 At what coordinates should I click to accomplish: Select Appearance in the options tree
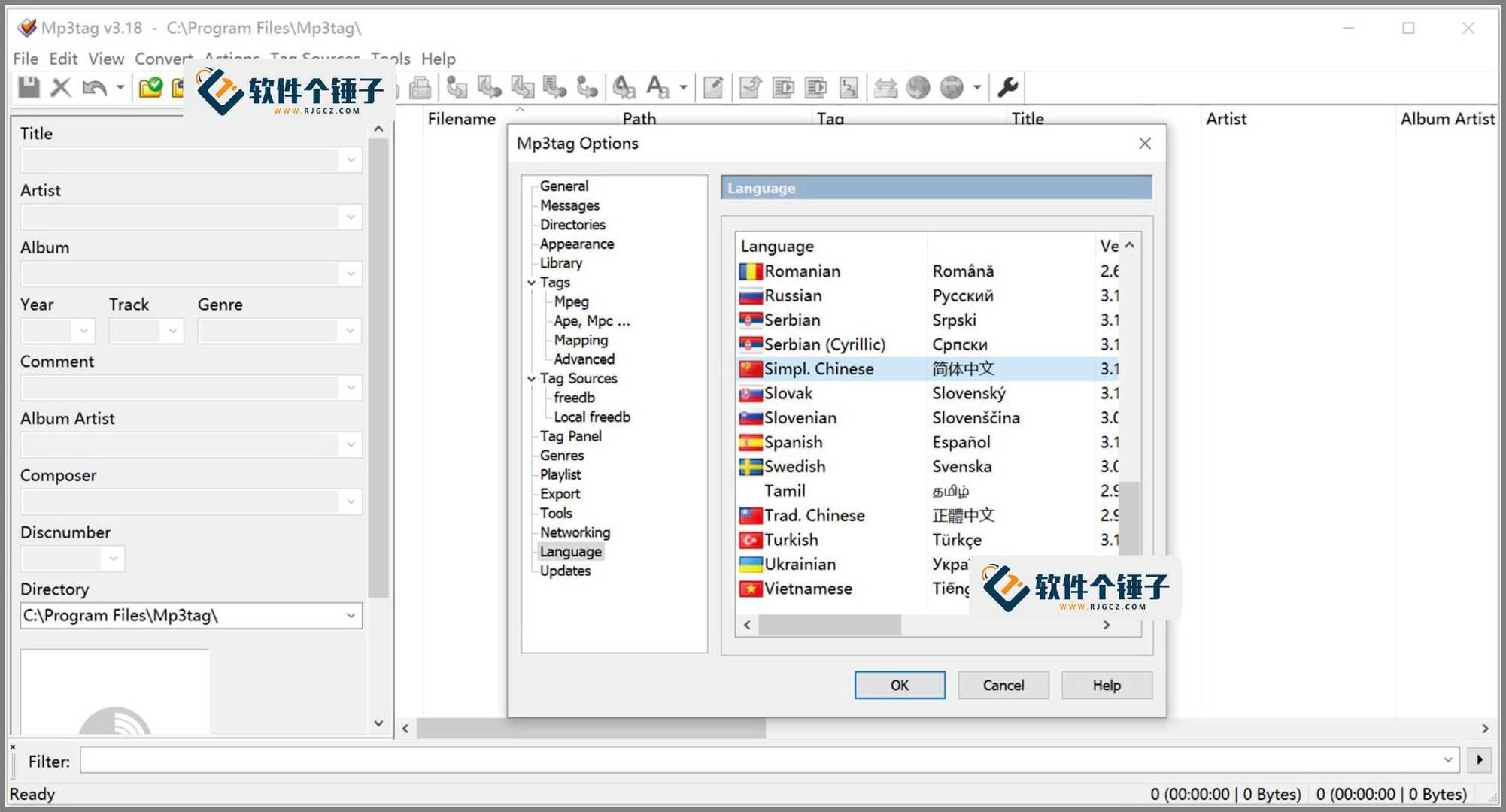pyautogui.click(x=577, y=244)
